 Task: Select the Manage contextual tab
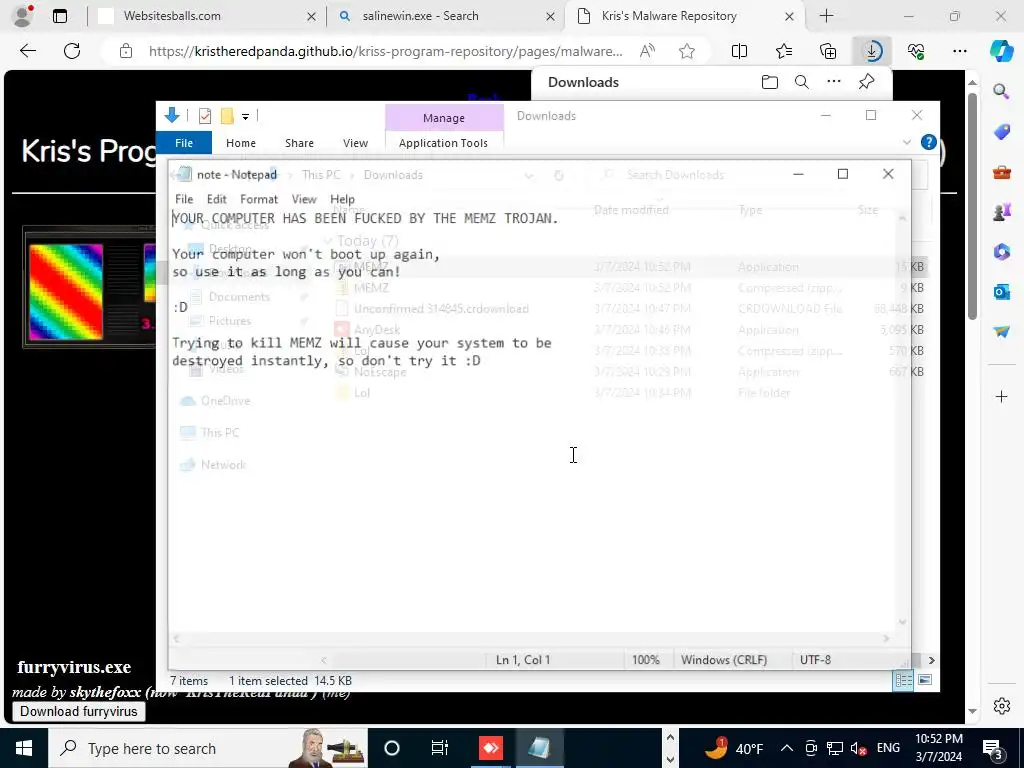pos(444,118)
